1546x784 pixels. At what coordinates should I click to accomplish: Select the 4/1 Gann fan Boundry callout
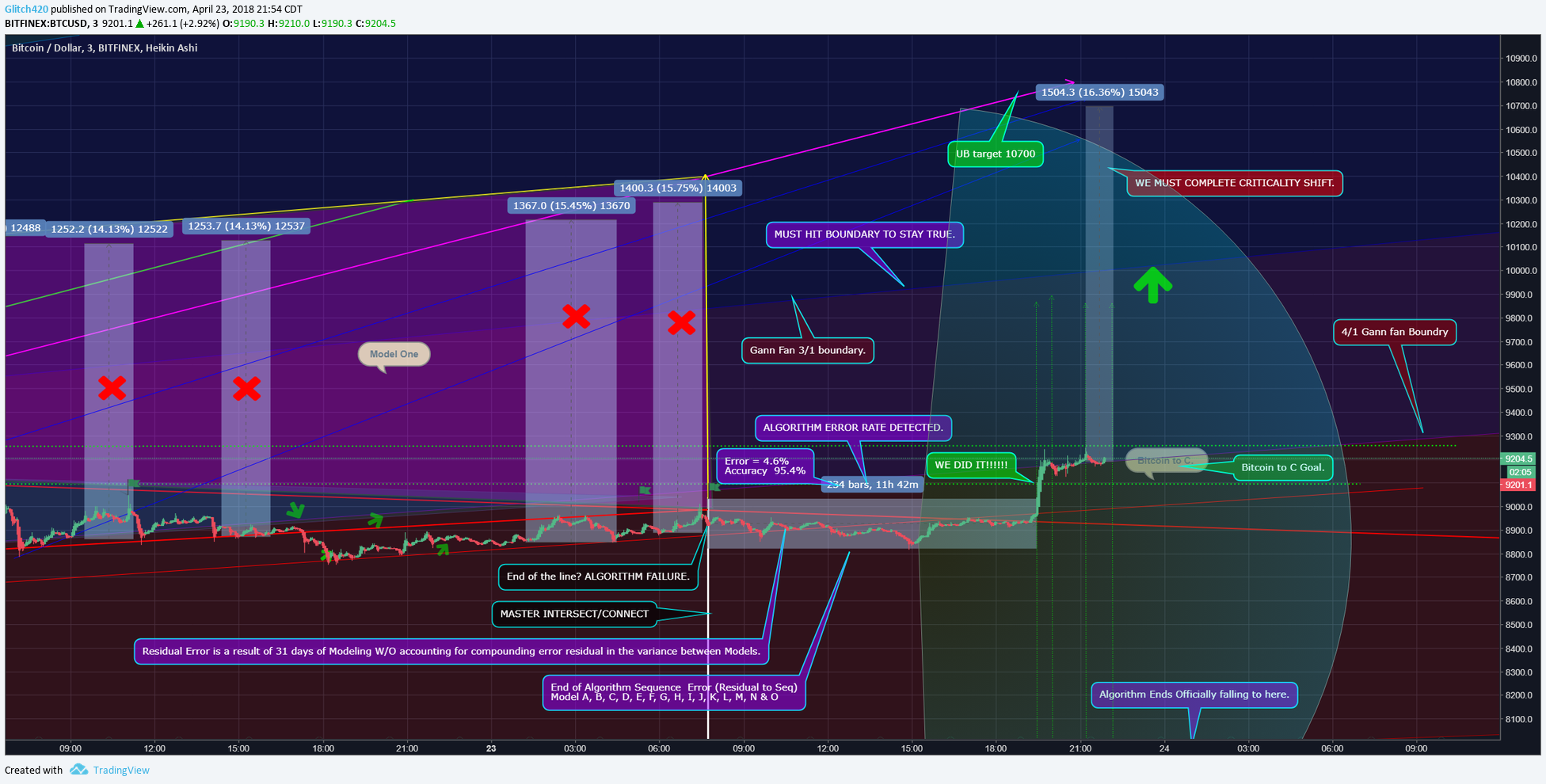1394,332
